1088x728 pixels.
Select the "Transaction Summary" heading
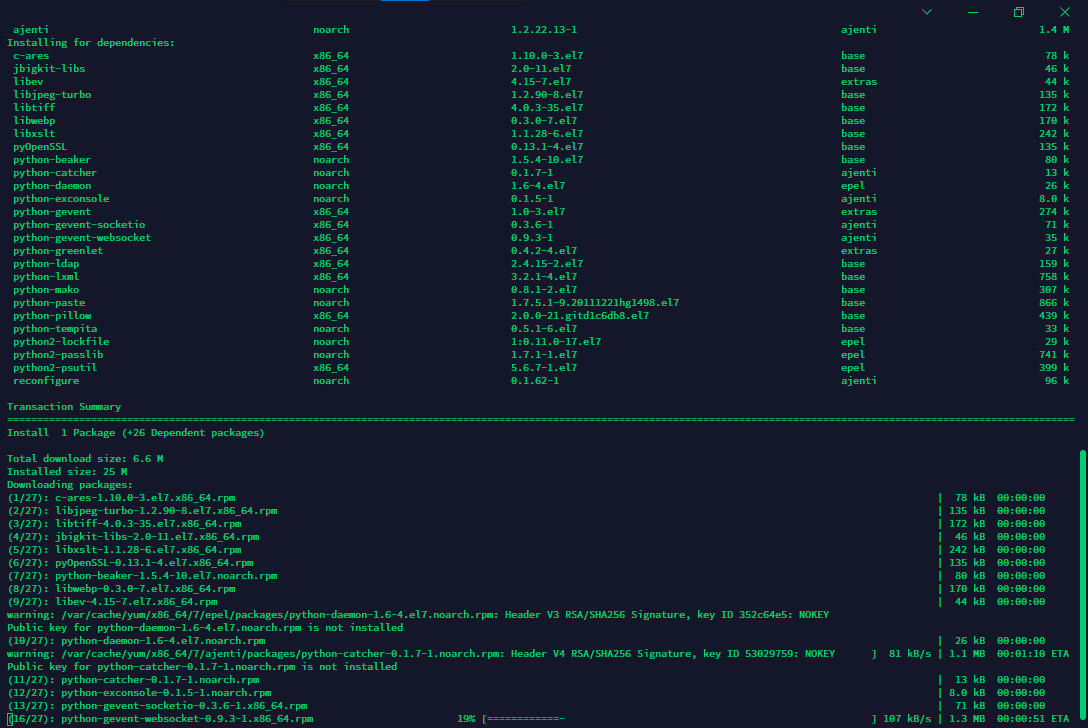(x=64, y=407)
